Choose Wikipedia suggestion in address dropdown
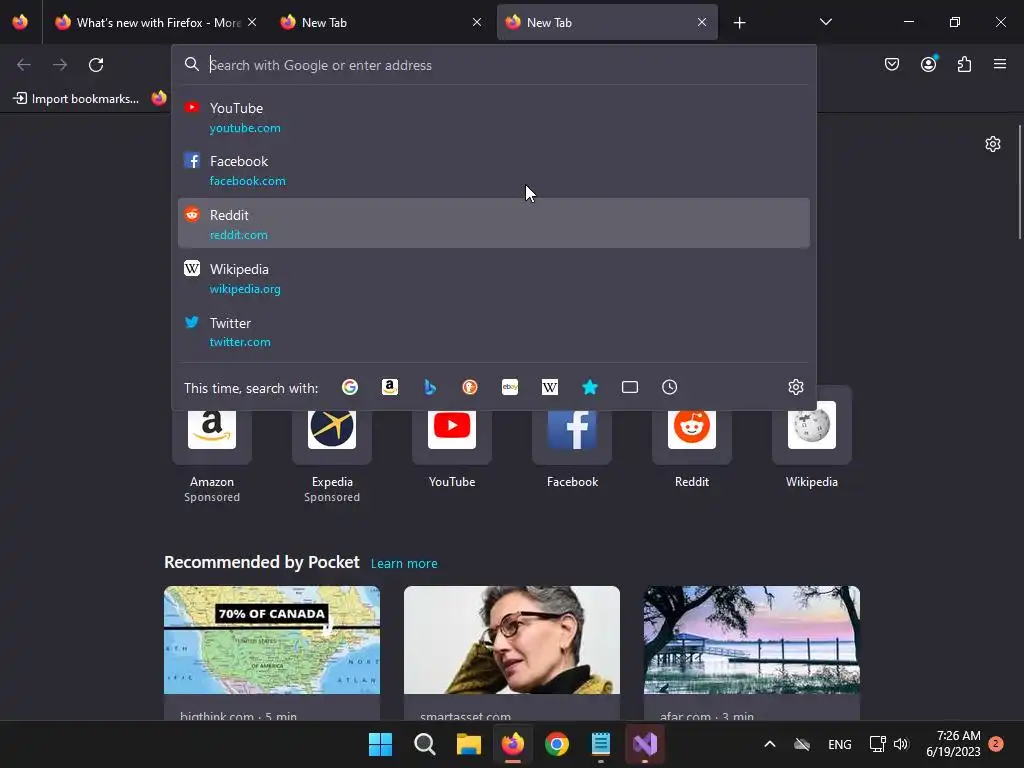This screenshot has height=768, width=1024. 494,278
